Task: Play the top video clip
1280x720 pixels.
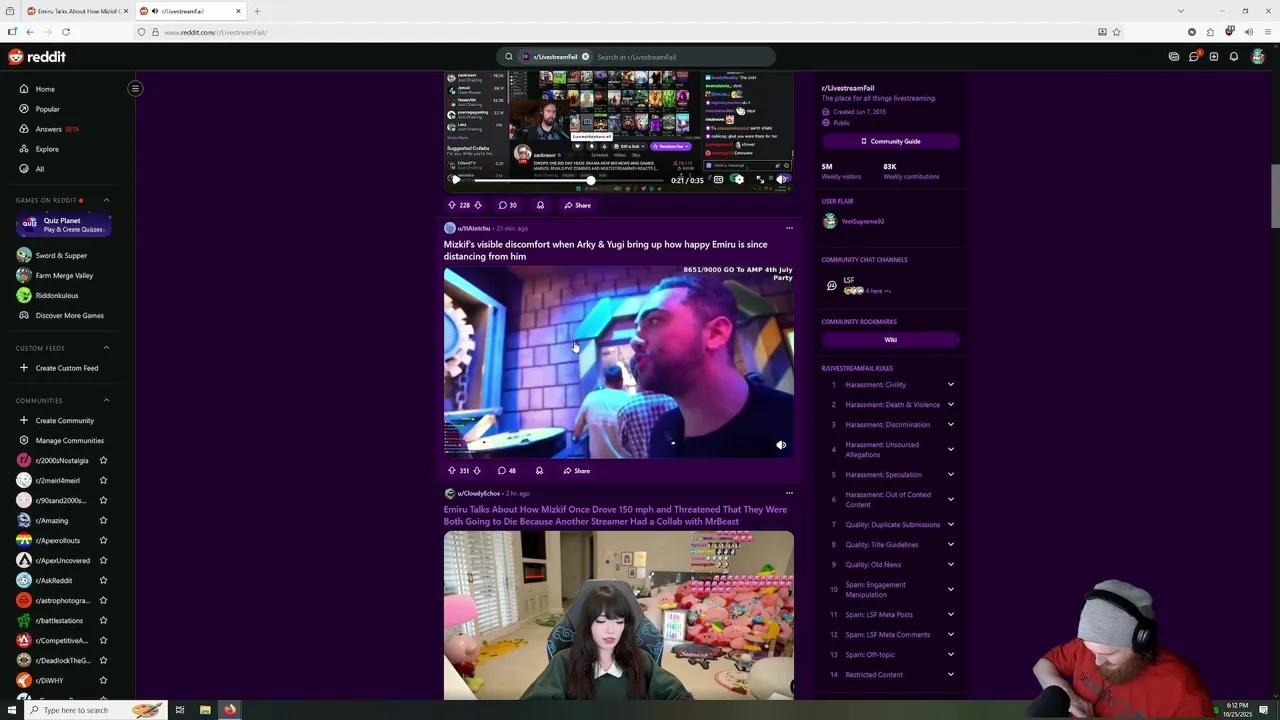Action: 456,180
